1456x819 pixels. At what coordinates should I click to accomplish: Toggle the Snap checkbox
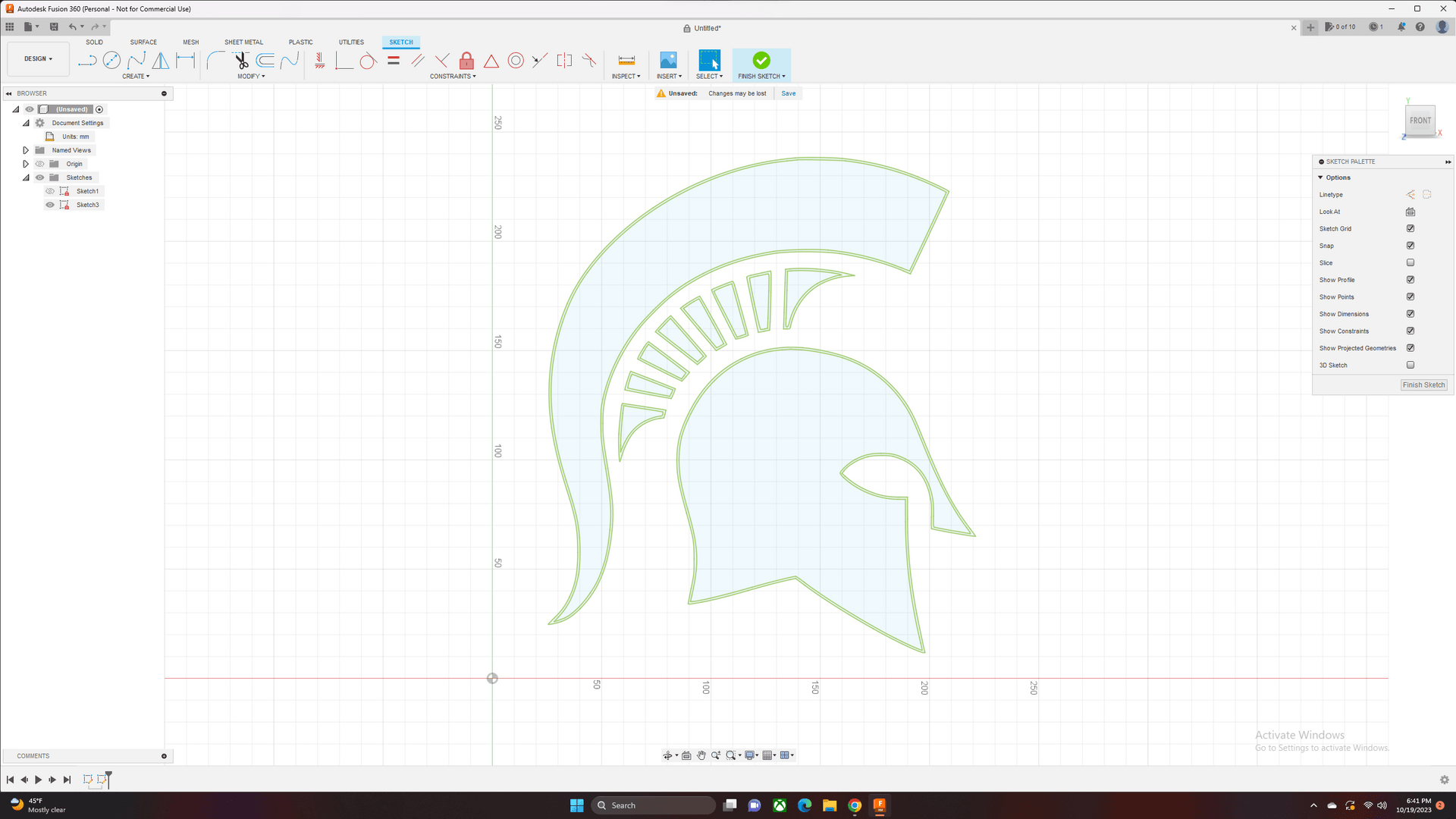click(1410, 246)
